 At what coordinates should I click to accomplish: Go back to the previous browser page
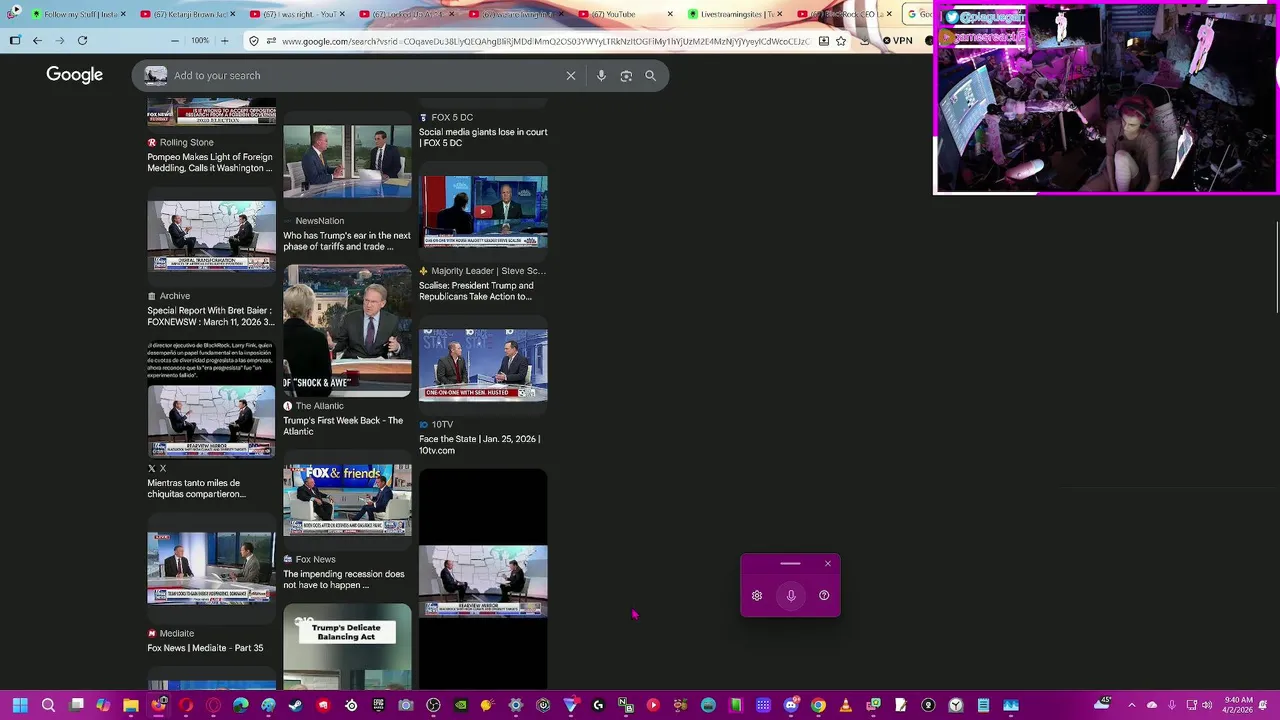(37, 41)
